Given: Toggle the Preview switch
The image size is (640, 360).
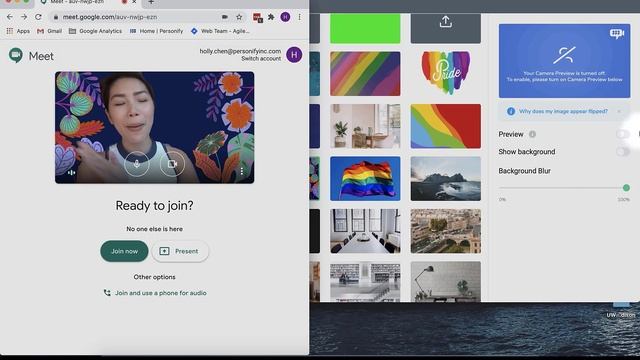Looking at the screenshot, I should pyautogui.click(x=622, y=134).
